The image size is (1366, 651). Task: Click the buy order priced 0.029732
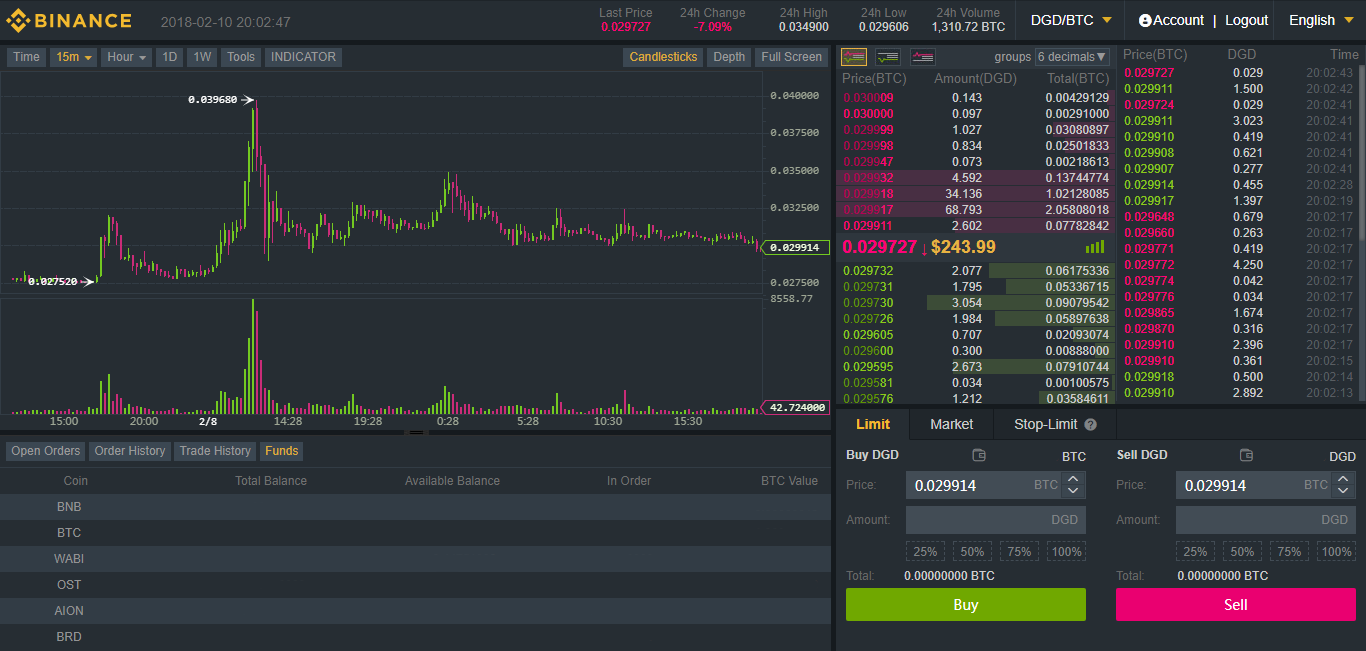click(x=975, y=271)
